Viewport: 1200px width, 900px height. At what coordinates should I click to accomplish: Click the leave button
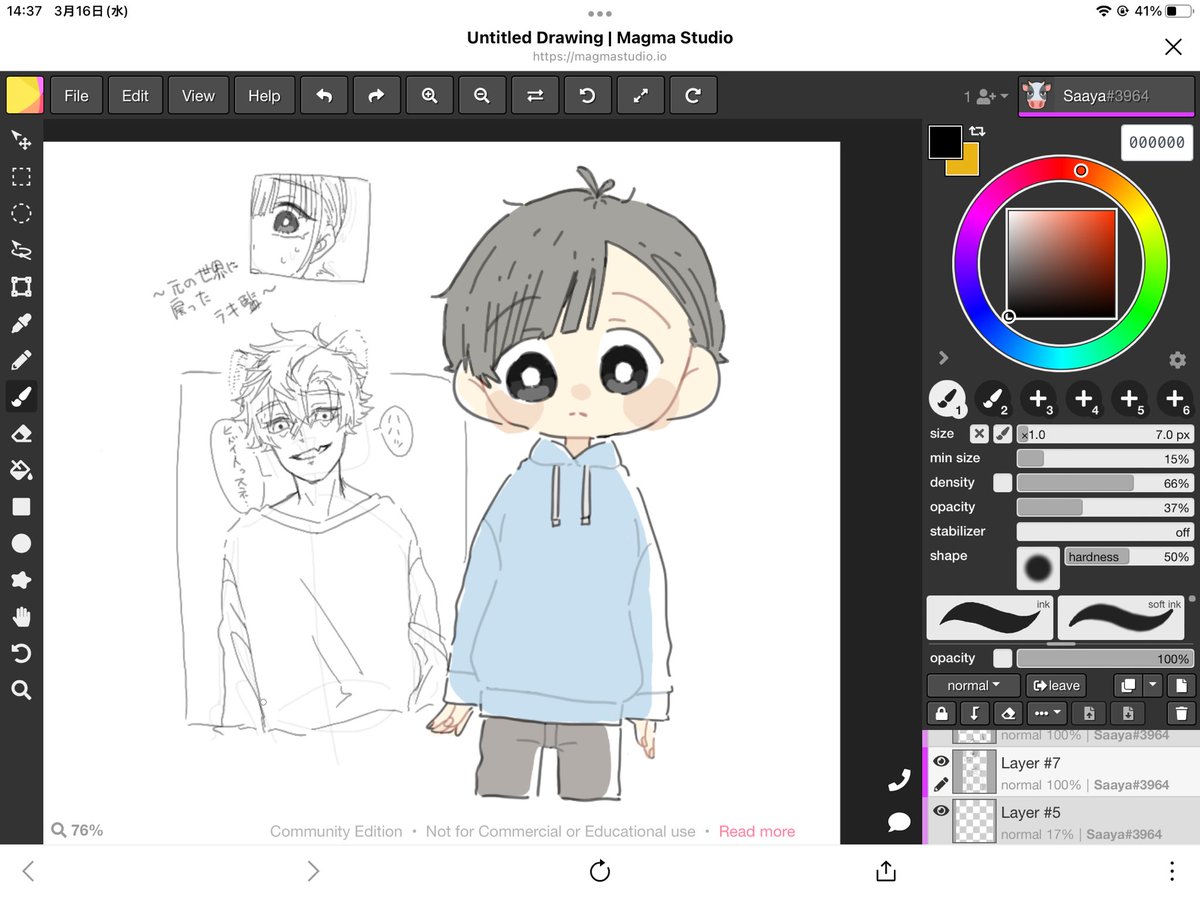1056,686
